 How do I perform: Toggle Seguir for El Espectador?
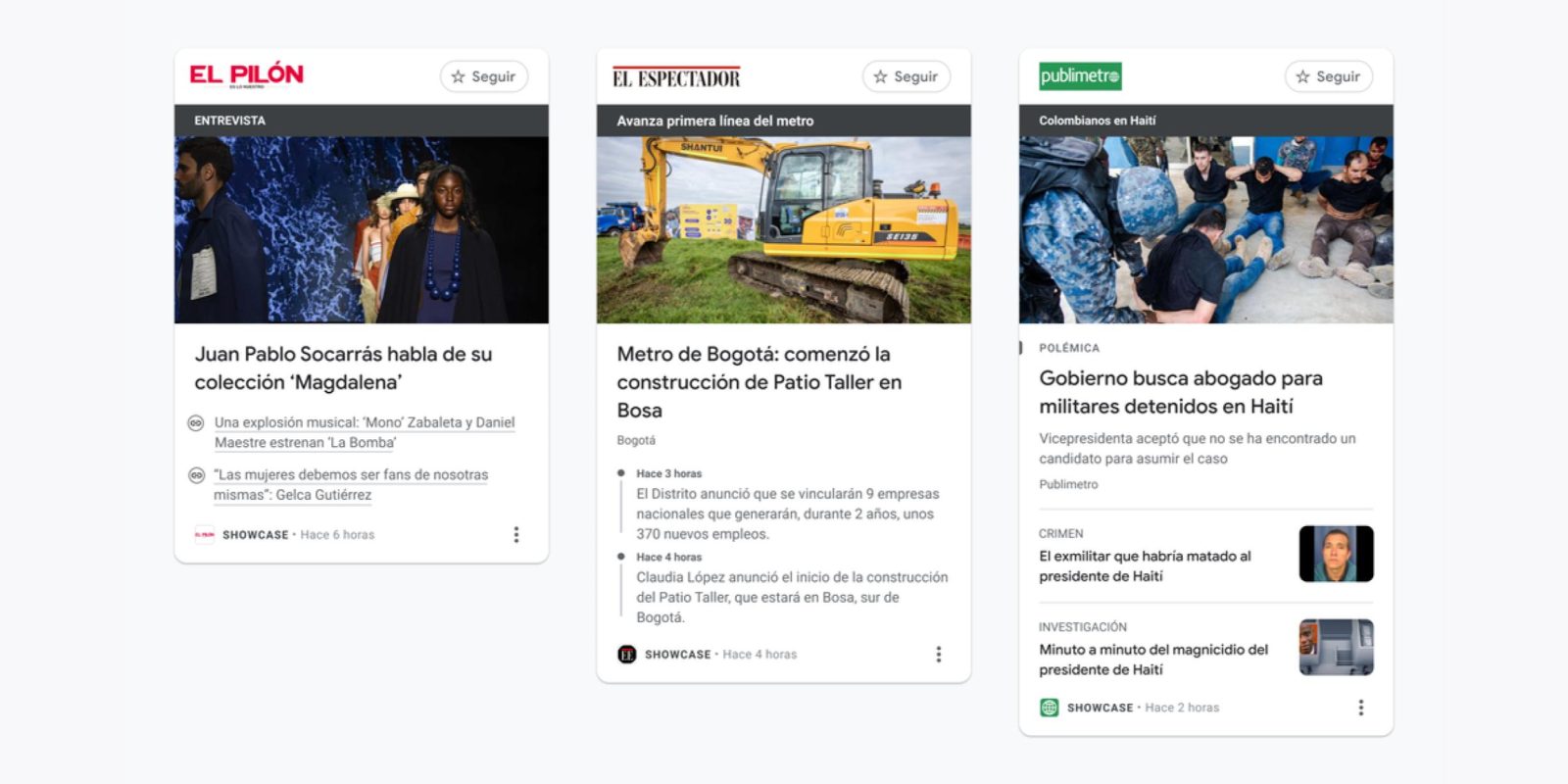tap(906, 76)
